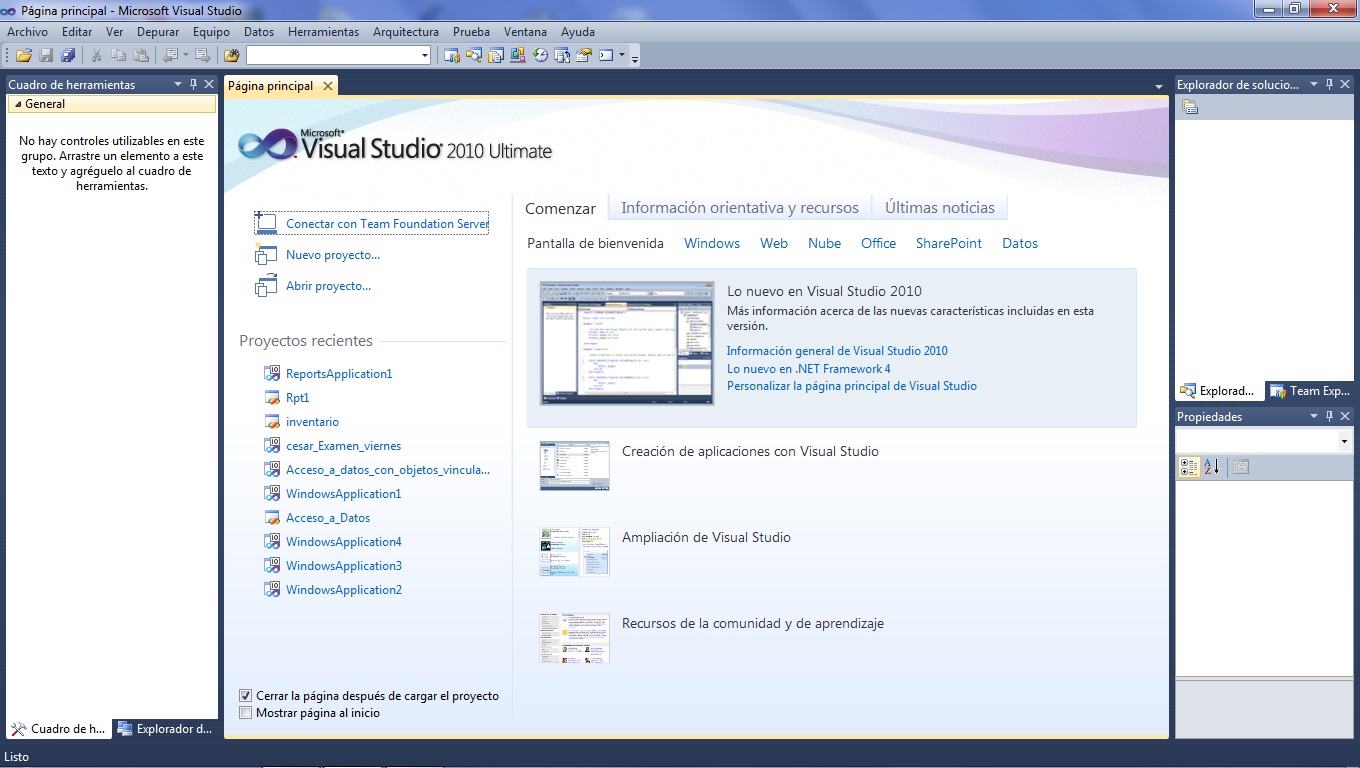Uncheck Cerrar la página después de cargar el proyecto
Screen dimensions: 1360x768
[x=245, y=695]
